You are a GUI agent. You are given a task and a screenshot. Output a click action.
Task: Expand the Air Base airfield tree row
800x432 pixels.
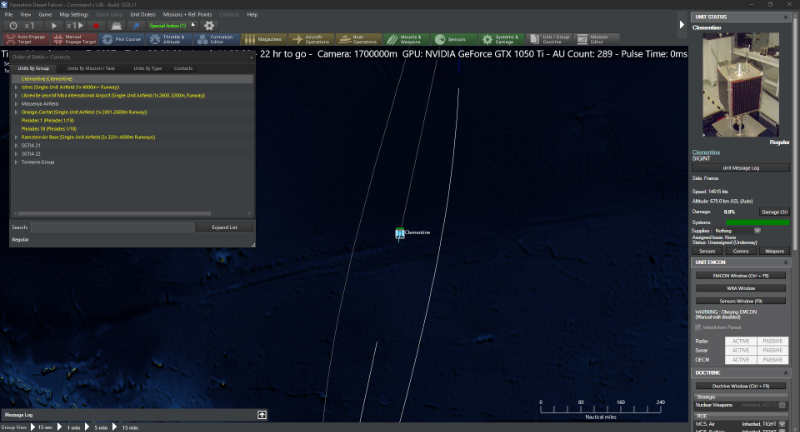pos(16,137)
